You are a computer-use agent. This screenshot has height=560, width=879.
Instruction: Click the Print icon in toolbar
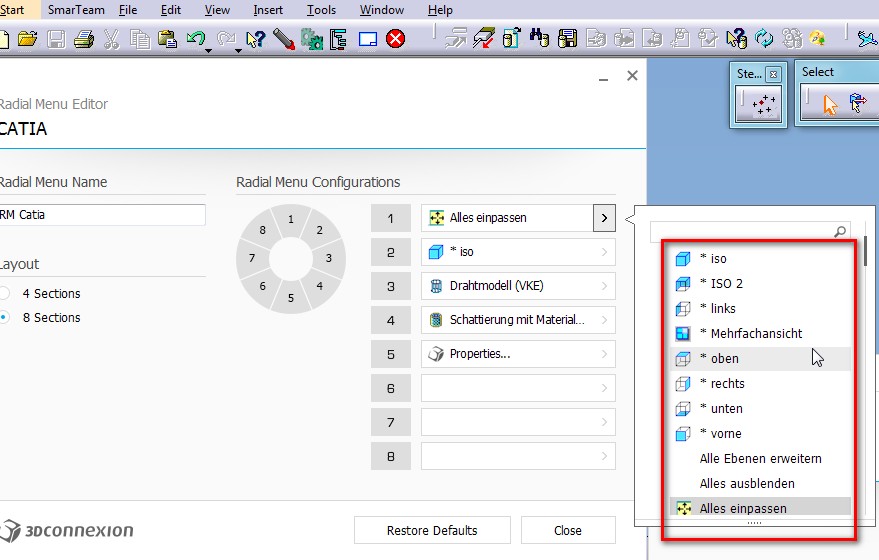tap(84, 39)
